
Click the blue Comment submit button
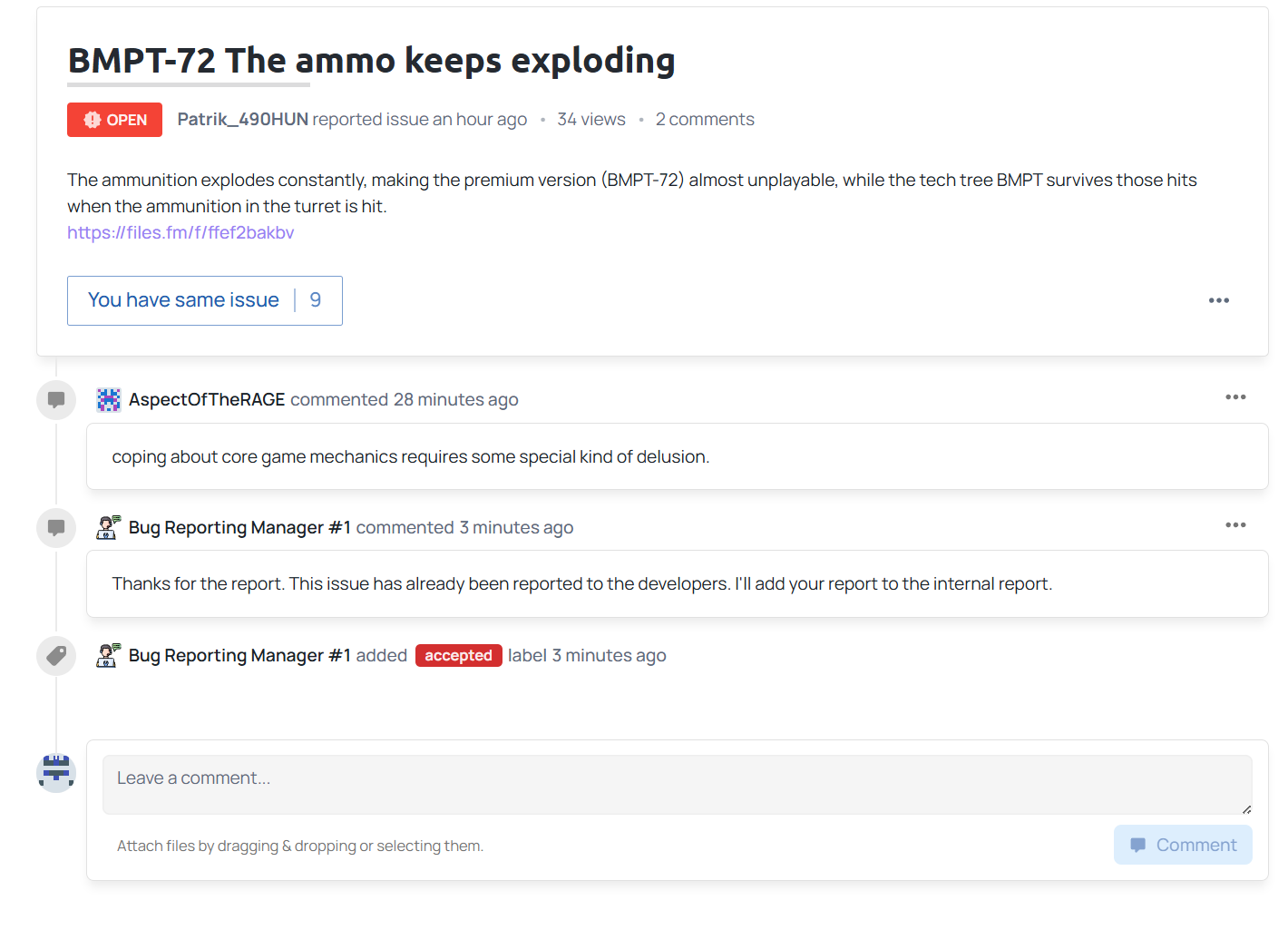(x=1182, y=845)
